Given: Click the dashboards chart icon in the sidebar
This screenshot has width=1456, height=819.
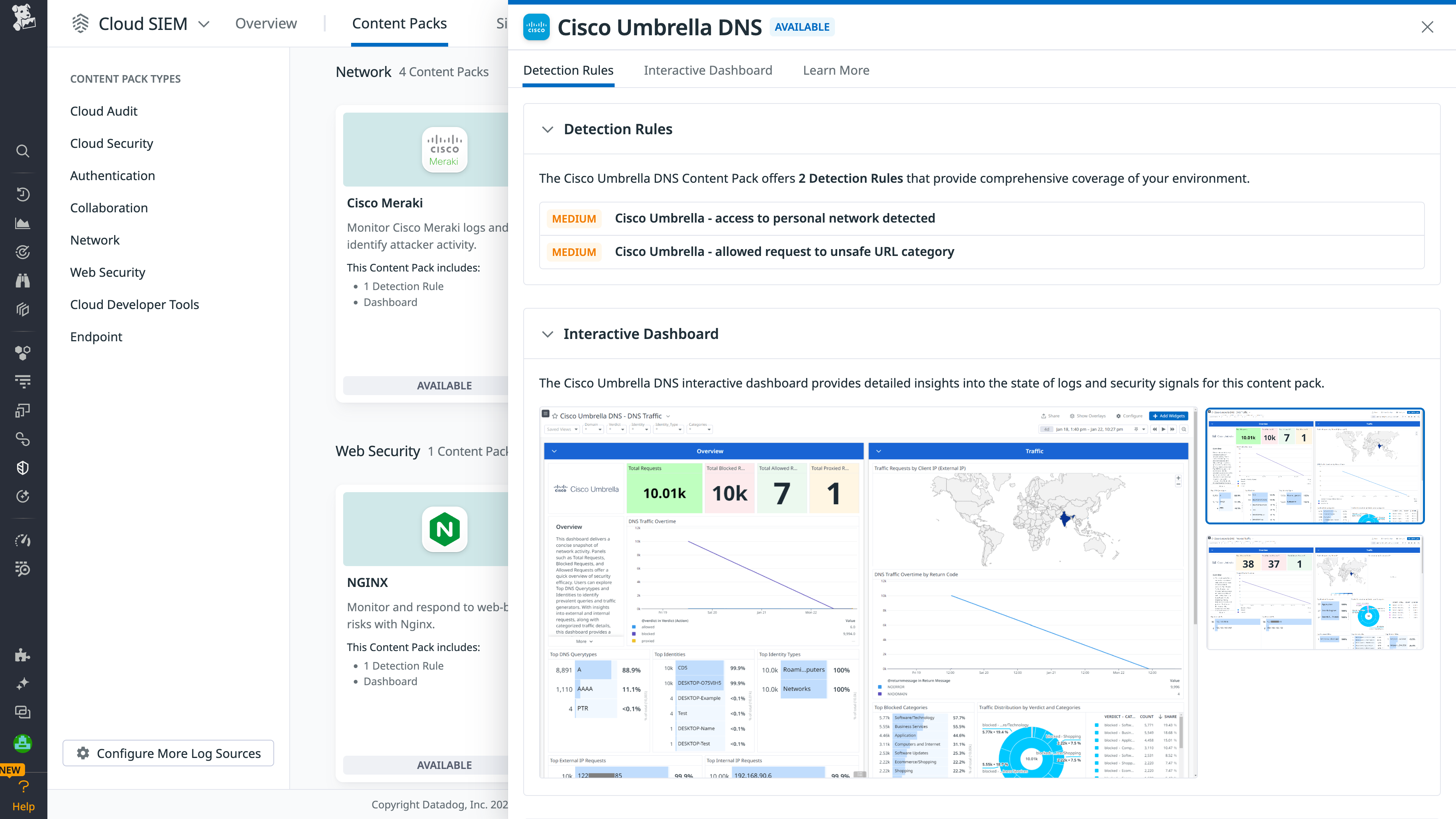Looking at the screenshot, I should pyautogui.click(x=23, y=223).
